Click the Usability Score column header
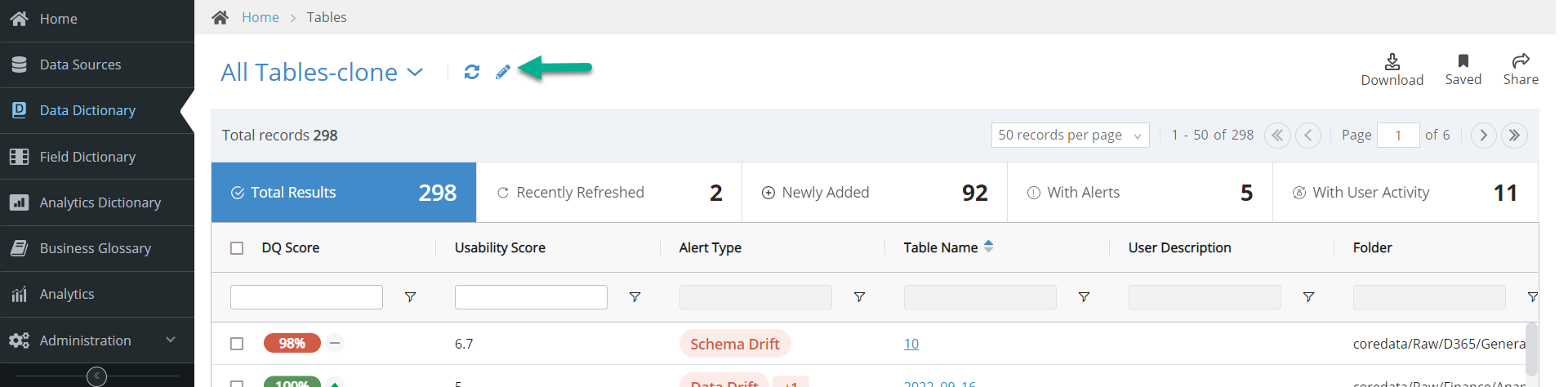This screenshot has width=1568, height=387. click(x=500, y=247)
